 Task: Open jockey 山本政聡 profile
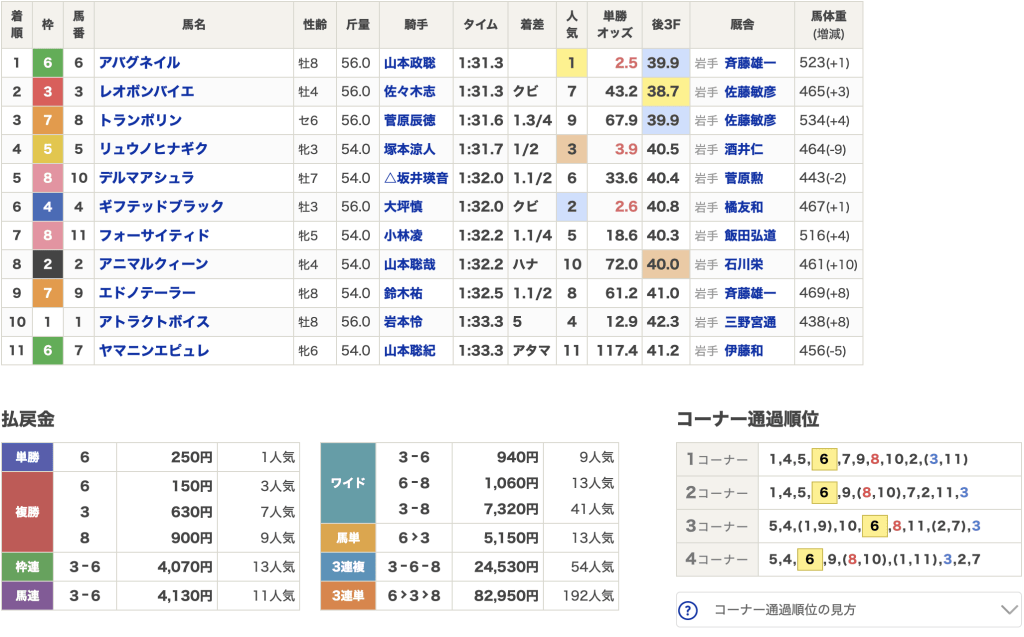click(x=409, y=63)
